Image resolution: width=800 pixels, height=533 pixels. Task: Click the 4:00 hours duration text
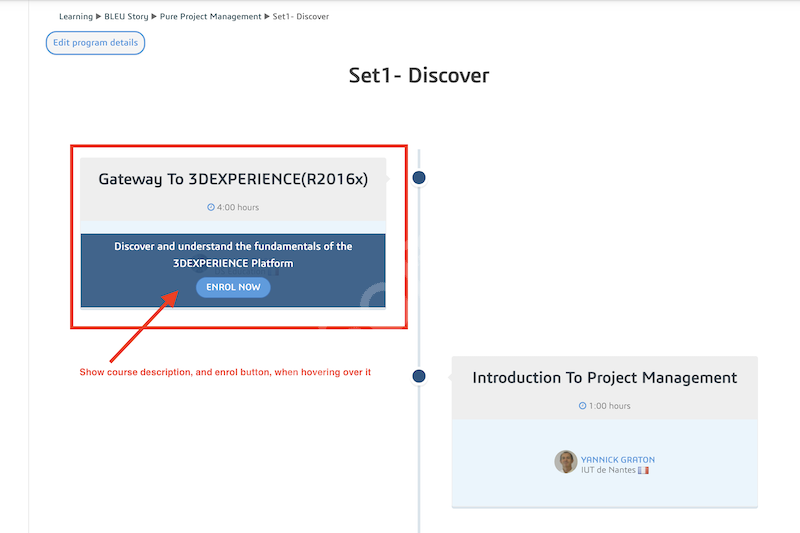(238, 207)
